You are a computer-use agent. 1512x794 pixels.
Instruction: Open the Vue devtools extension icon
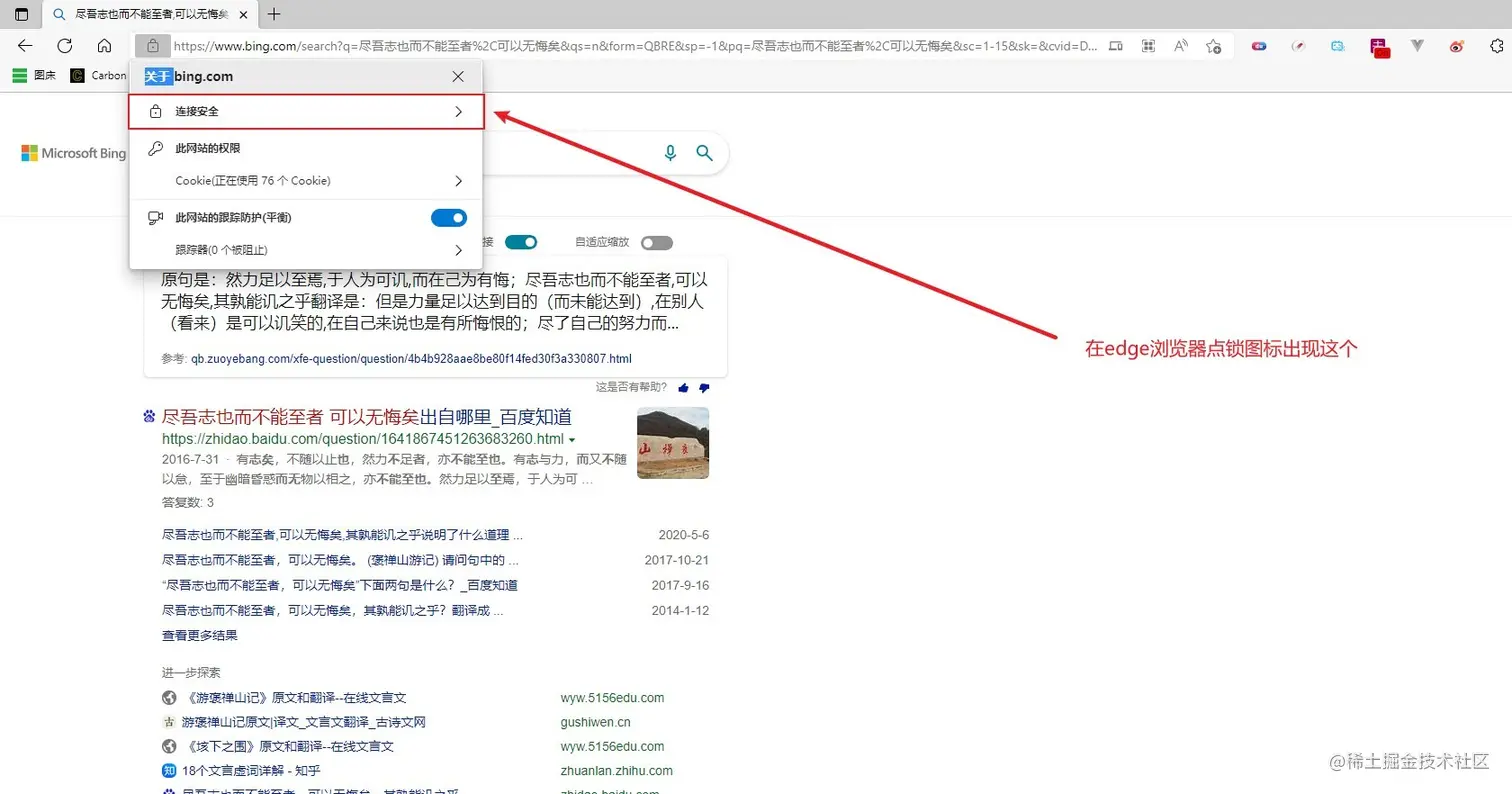point(1417,46)
